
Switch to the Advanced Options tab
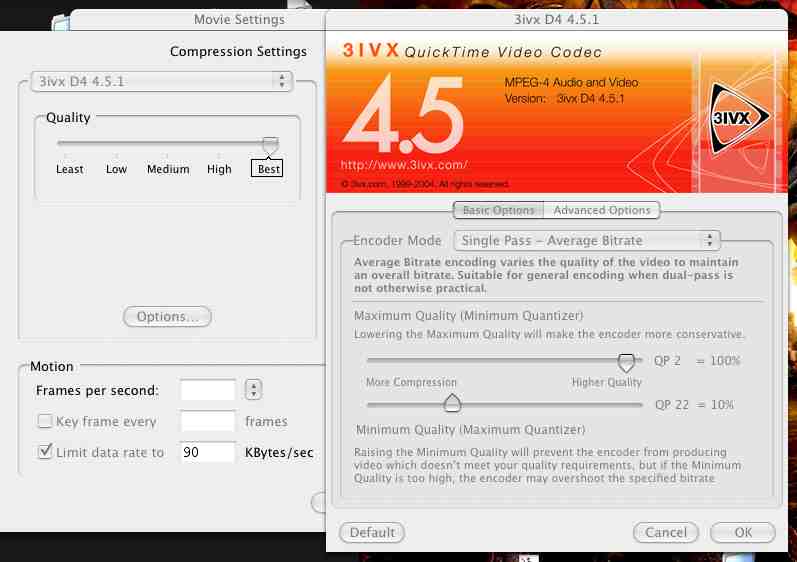[602, 210]
